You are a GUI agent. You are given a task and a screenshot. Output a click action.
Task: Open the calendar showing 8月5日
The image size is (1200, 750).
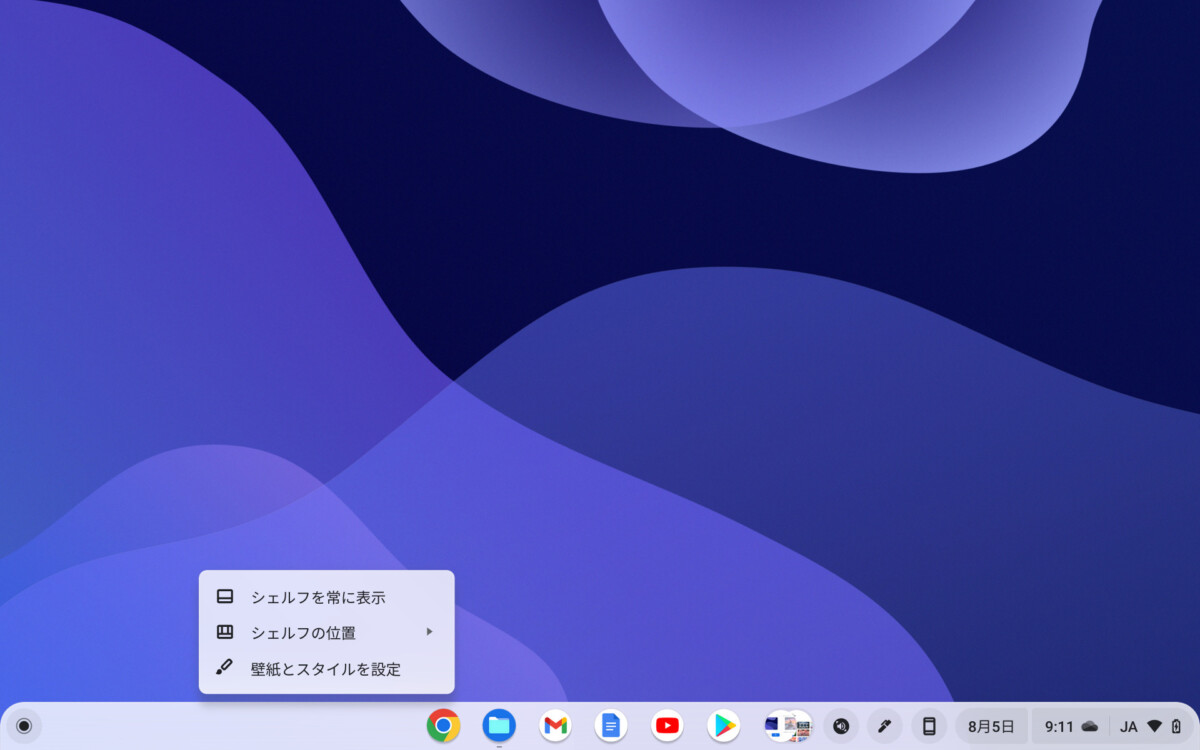(x=991, y=726)
